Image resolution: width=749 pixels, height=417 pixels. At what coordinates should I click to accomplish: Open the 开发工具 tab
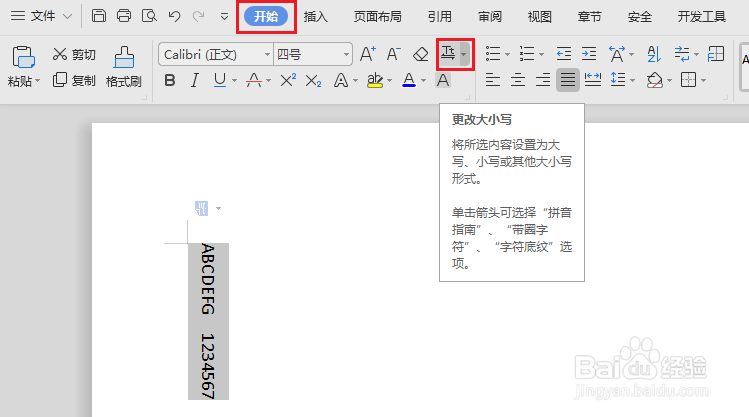coord(702,17)
